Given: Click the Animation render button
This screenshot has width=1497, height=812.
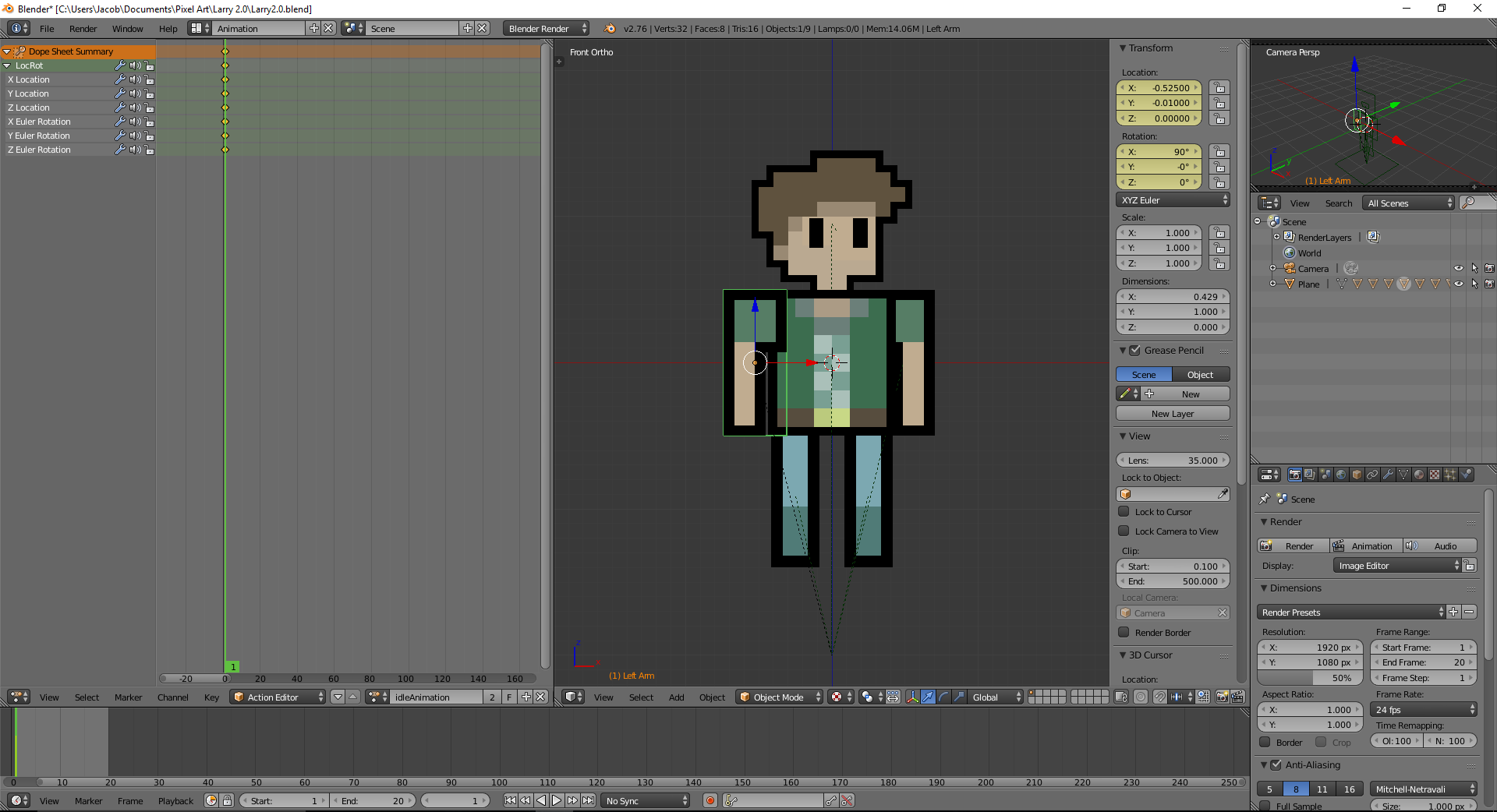Looking at the screenshot, I should [1366, 545].
